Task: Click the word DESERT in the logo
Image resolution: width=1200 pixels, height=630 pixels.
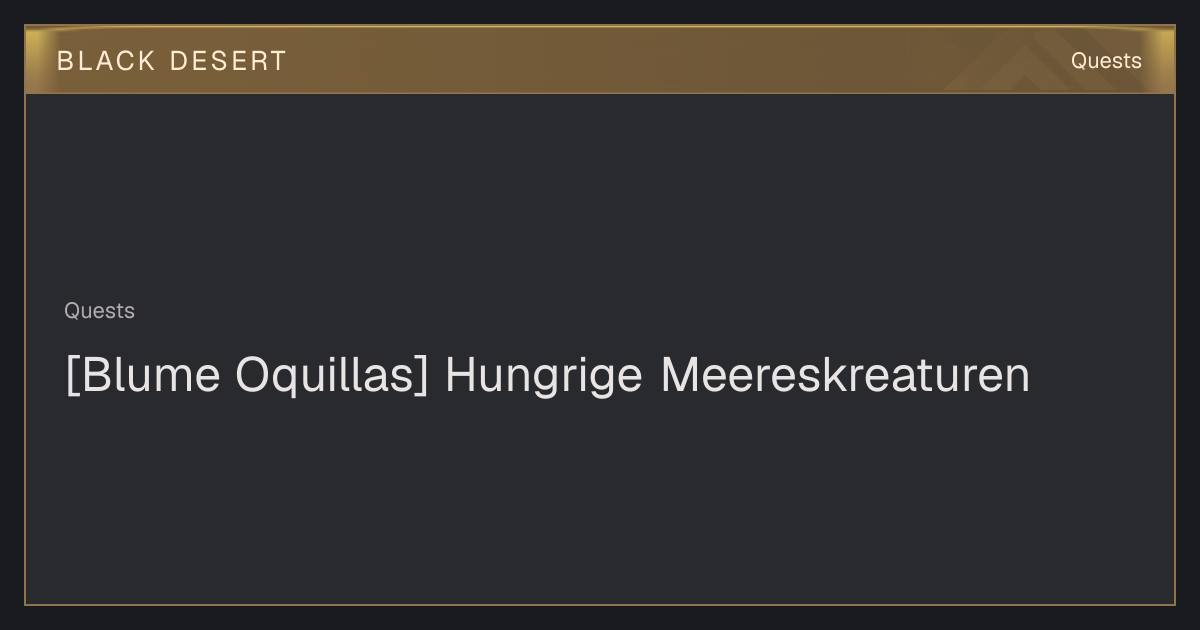Action: tap(228, 61)
